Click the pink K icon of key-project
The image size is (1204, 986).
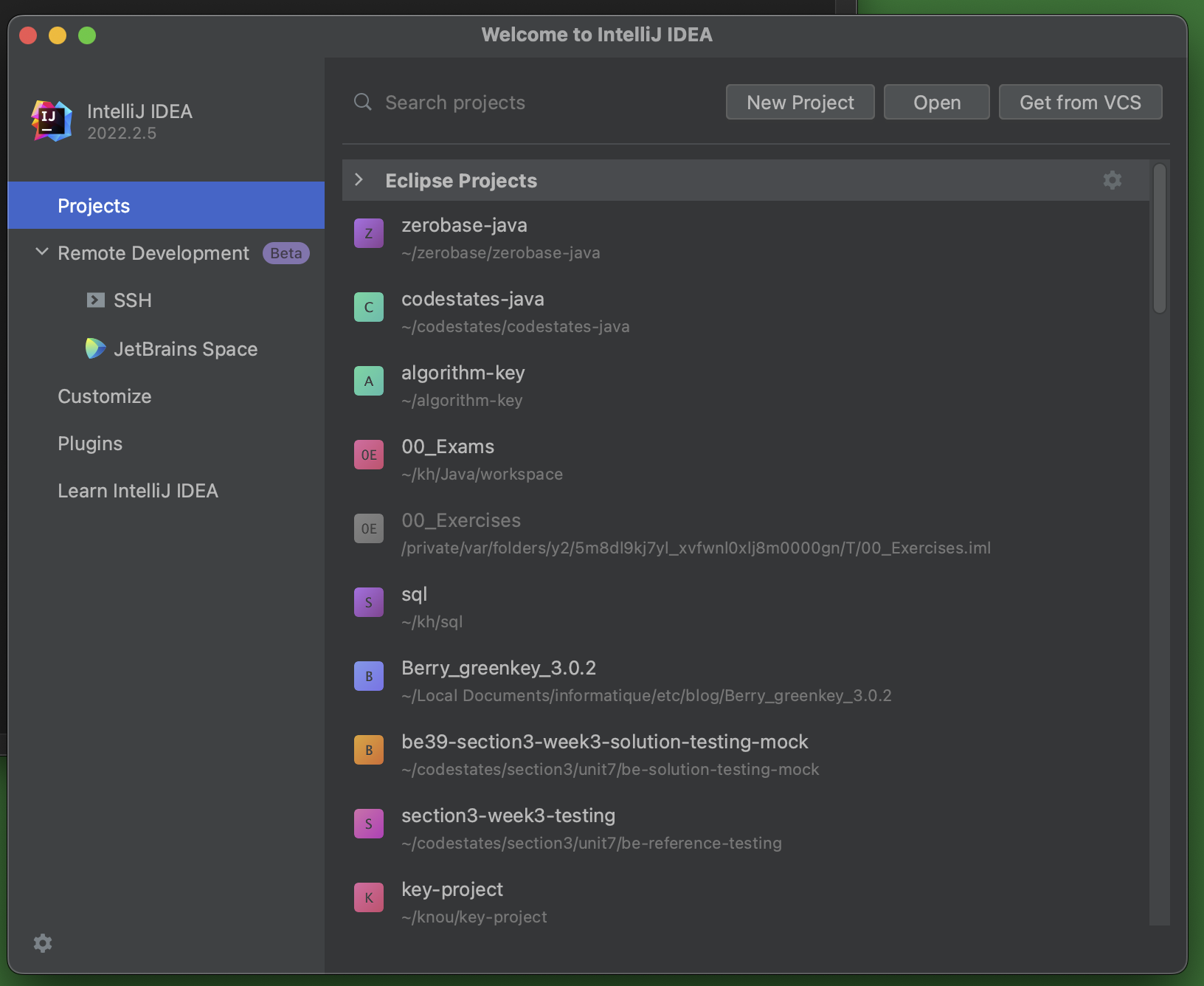[x=369, y=897]
